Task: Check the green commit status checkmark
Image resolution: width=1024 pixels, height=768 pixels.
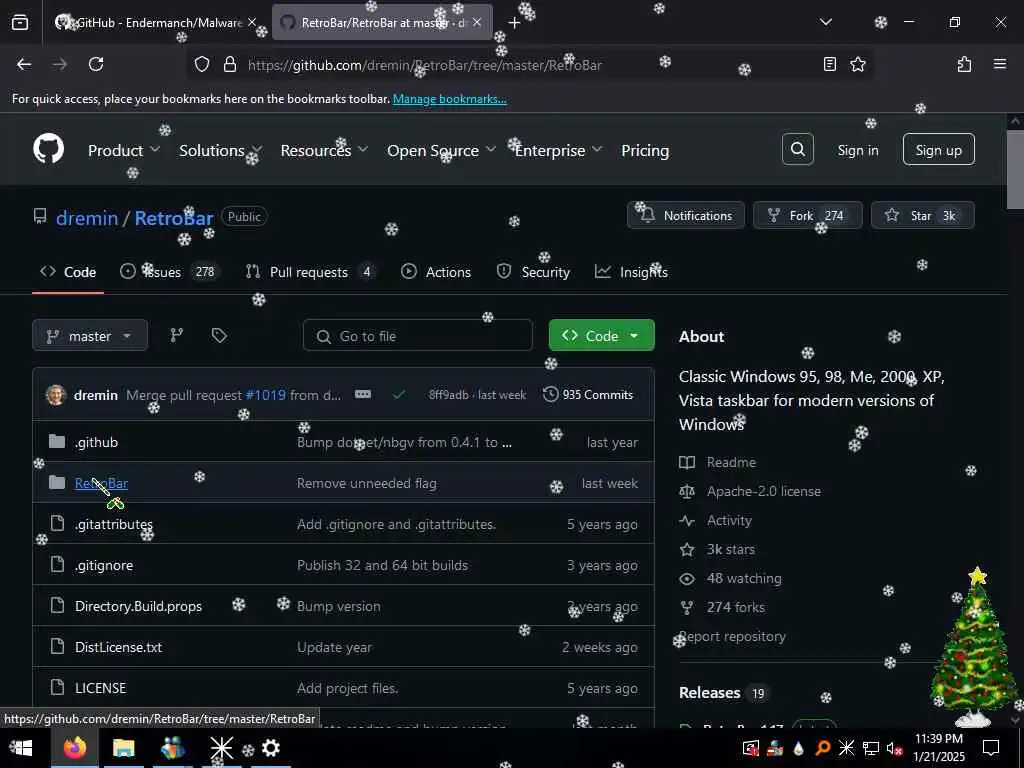Action: [399, 394]
